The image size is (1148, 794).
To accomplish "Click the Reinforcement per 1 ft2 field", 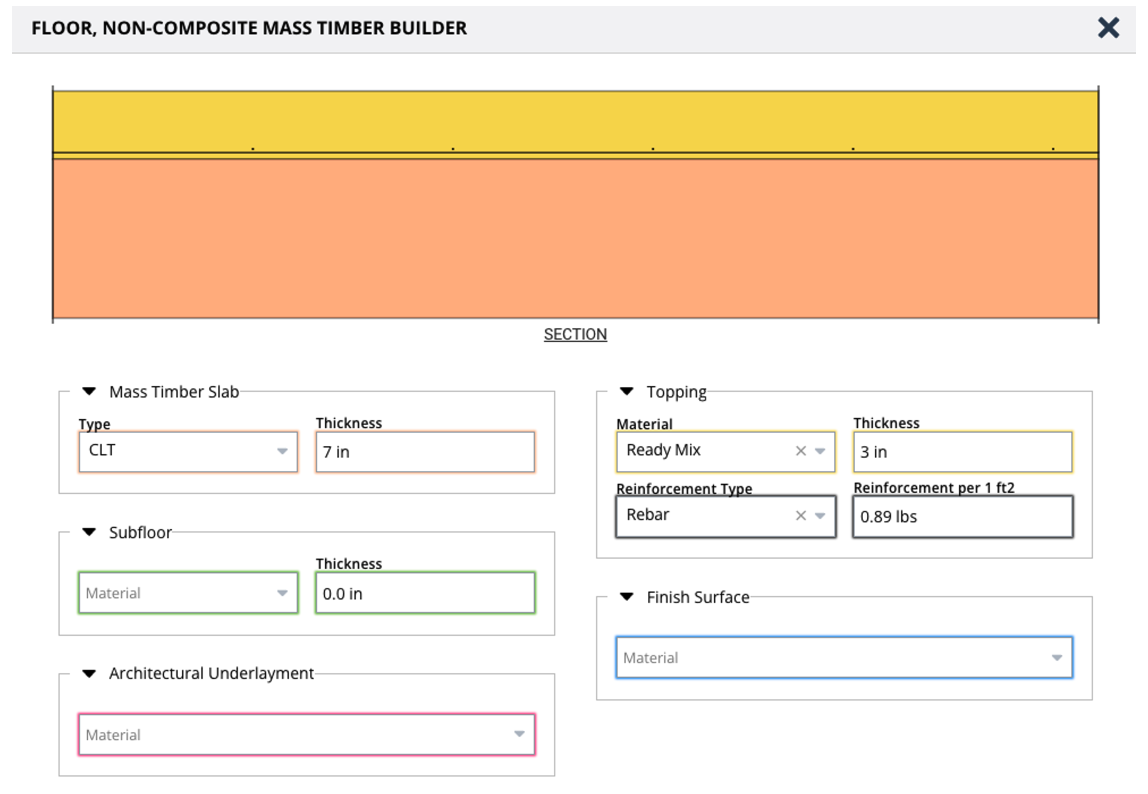I will 962,517.
